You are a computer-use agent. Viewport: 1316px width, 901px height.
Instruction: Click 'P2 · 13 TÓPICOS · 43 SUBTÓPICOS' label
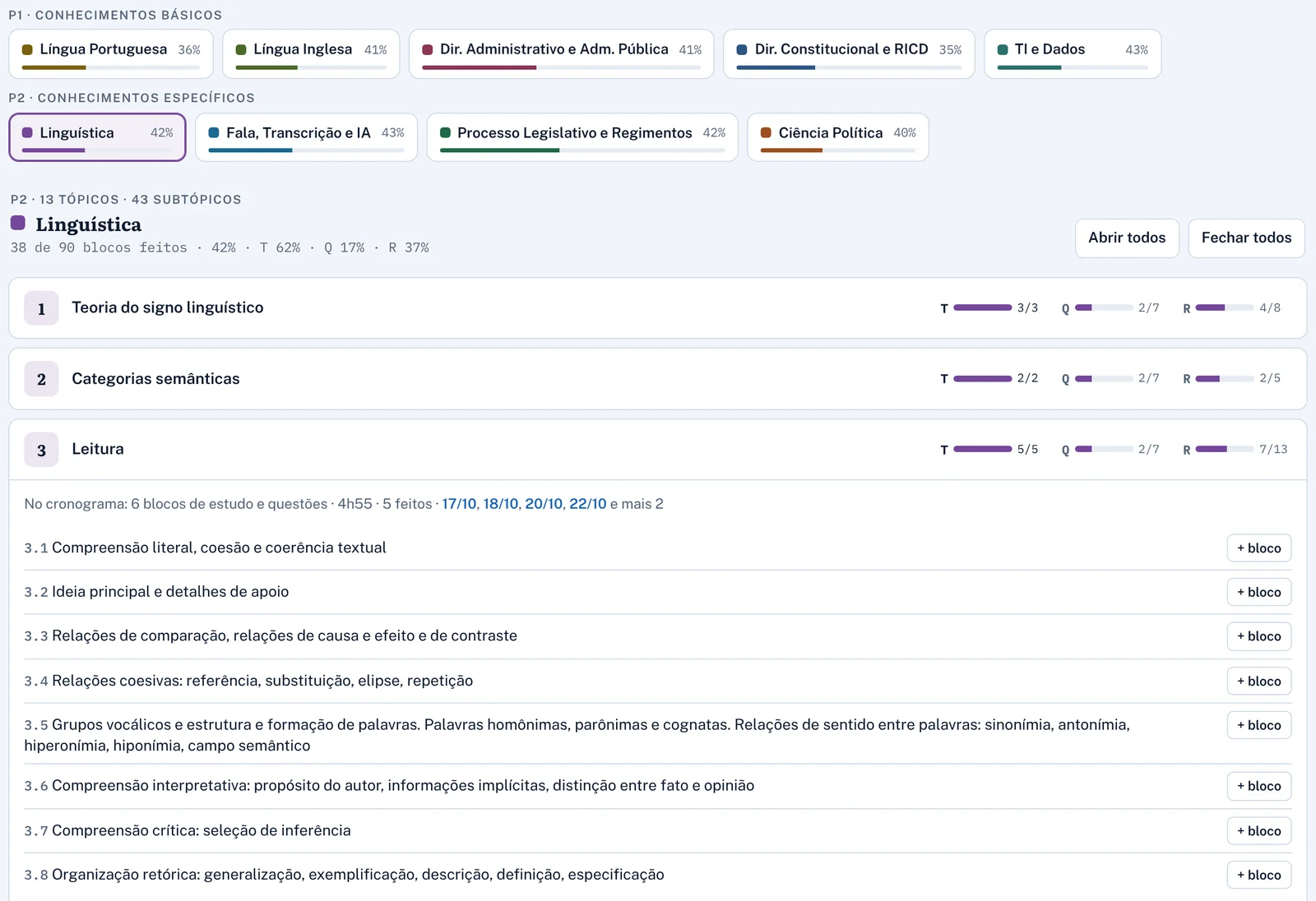point(126,199)
